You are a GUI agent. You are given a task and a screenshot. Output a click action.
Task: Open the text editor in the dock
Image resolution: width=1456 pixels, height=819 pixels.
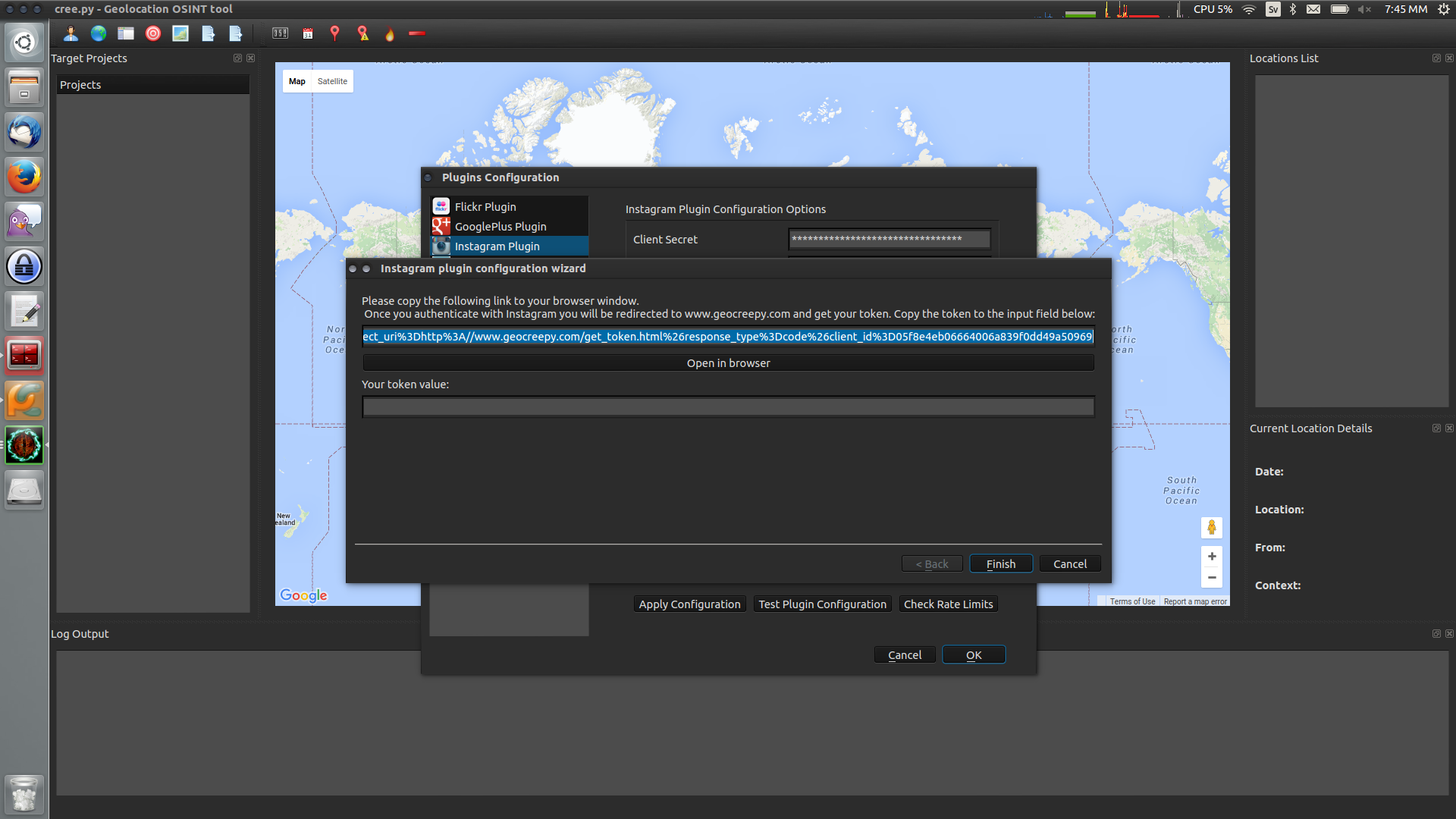coord(24,311)
